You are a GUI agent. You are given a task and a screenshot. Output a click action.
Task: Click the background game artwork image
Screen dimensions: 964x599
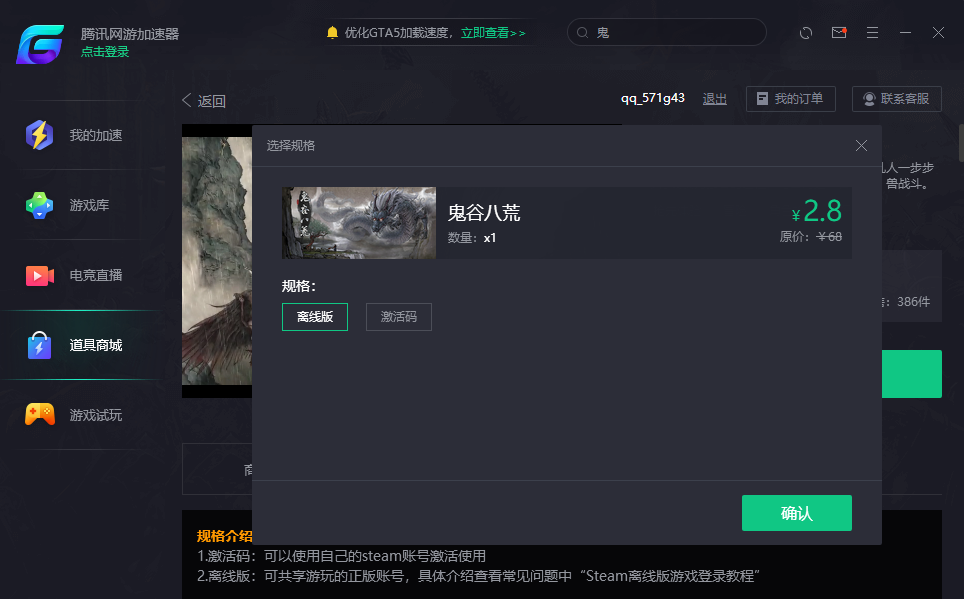216,261
